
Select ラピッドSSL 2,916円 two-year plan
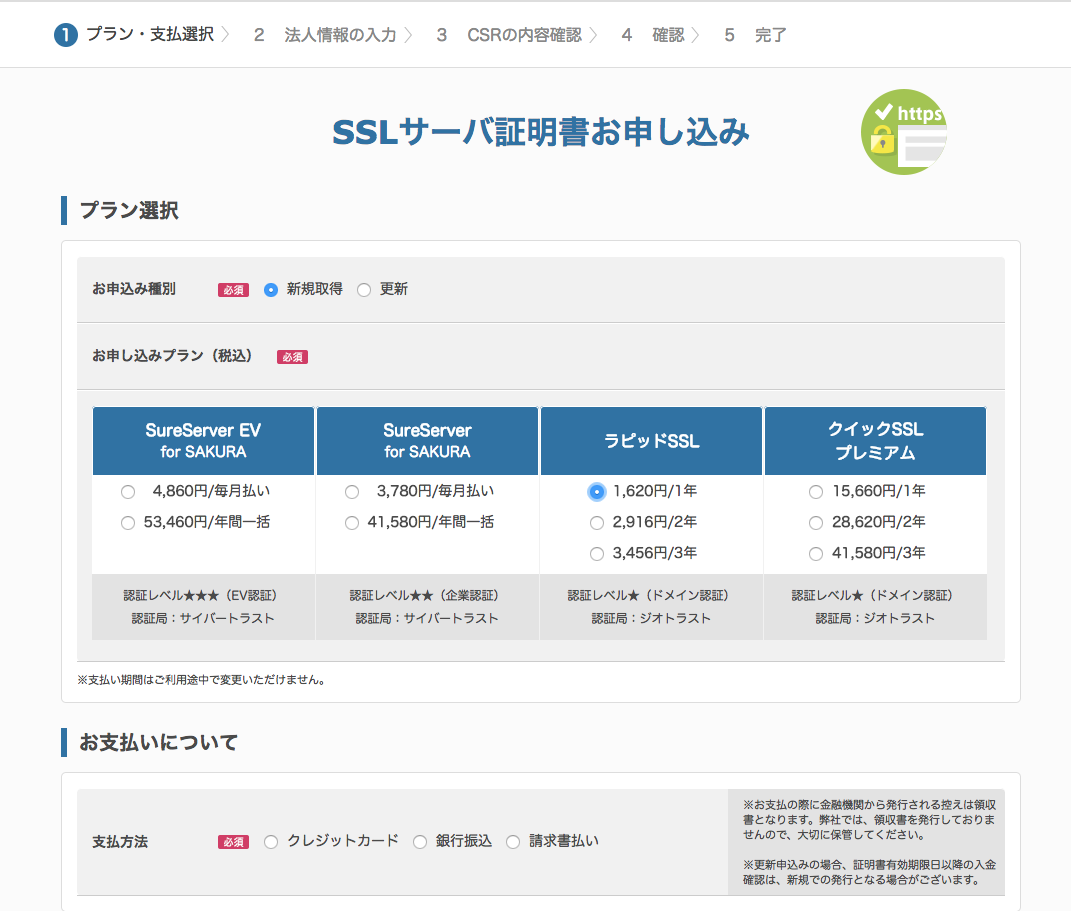[597, 523]
